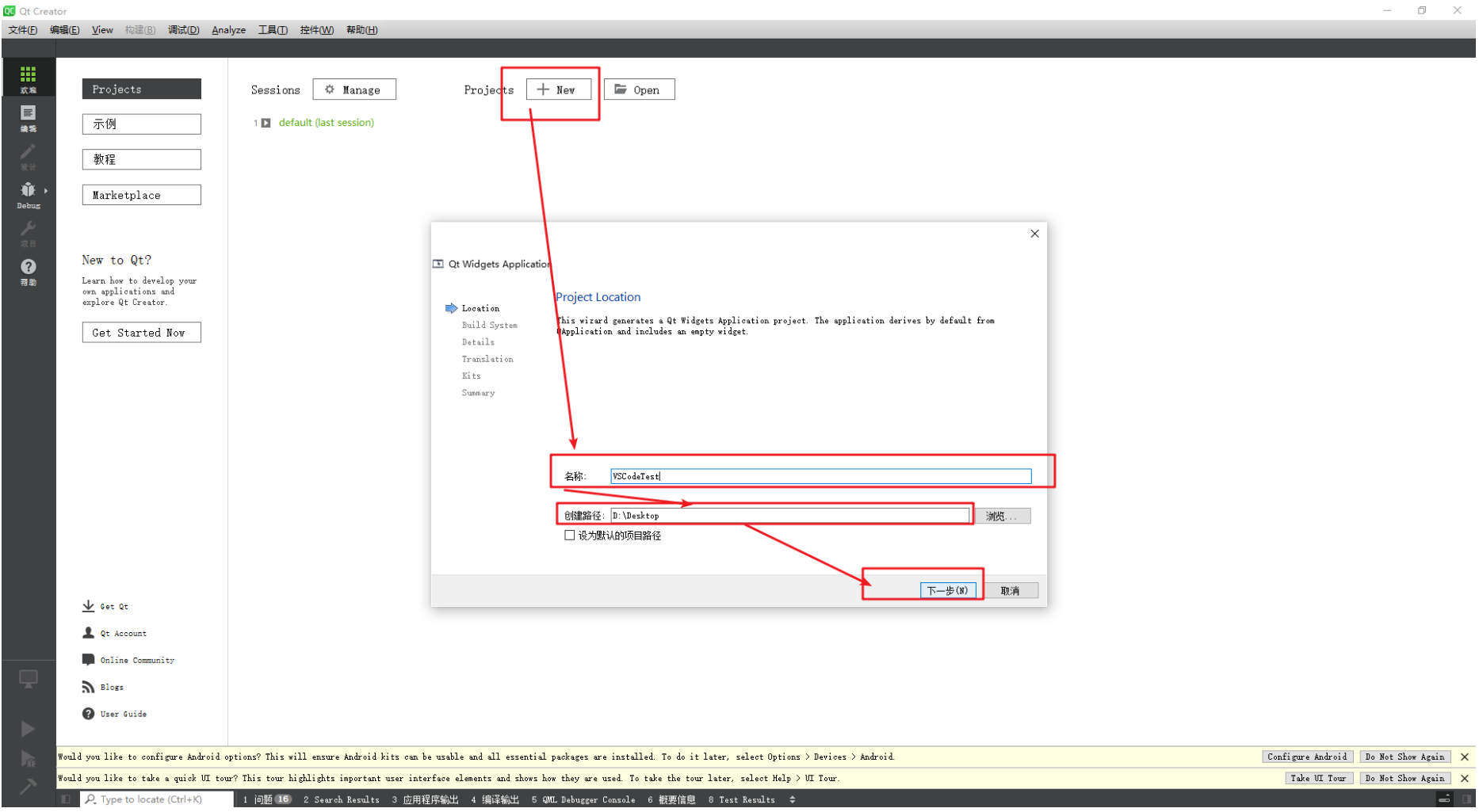Click the Take UI Tour button

[1318, 779]
